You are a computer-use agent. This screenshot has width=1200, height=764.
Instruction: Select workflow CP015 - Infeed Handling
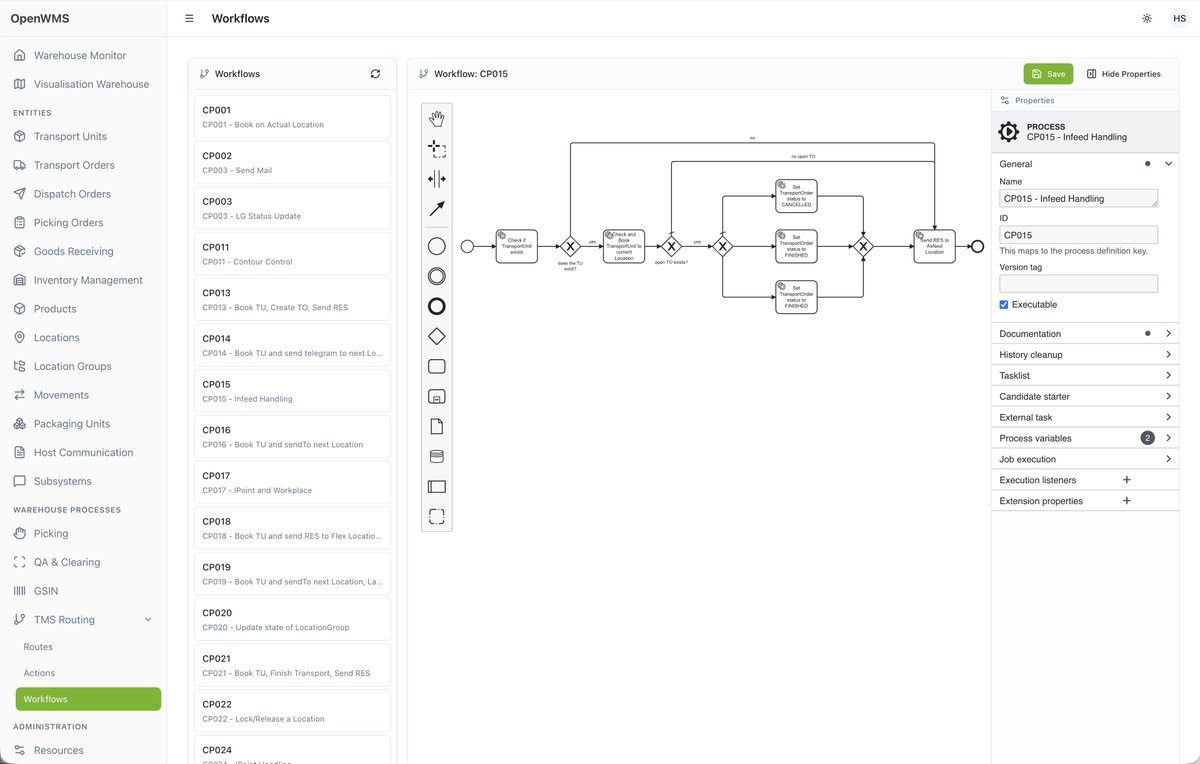(292, 391)
